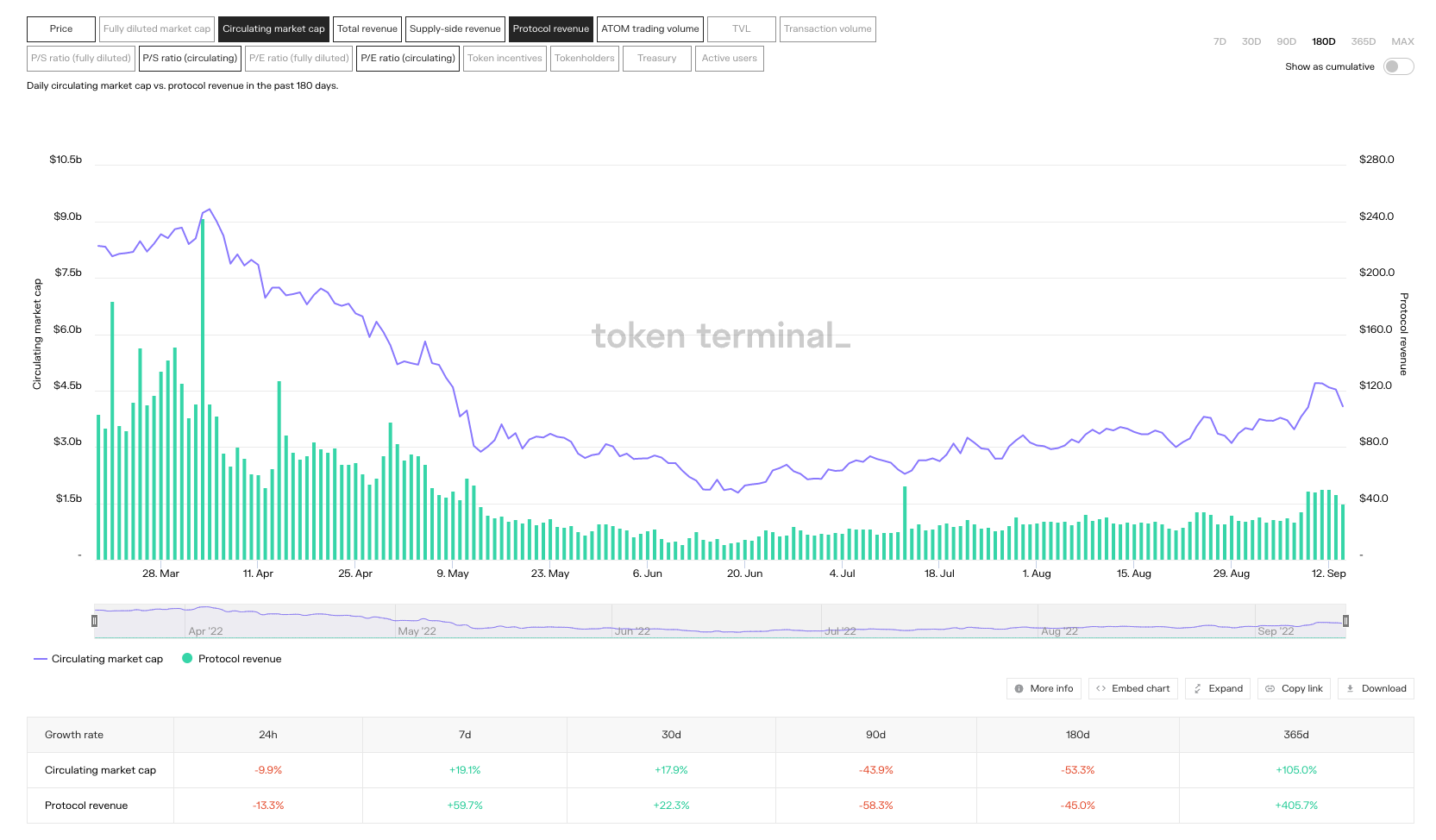Enable the Price metric toggle

(61, 29)
